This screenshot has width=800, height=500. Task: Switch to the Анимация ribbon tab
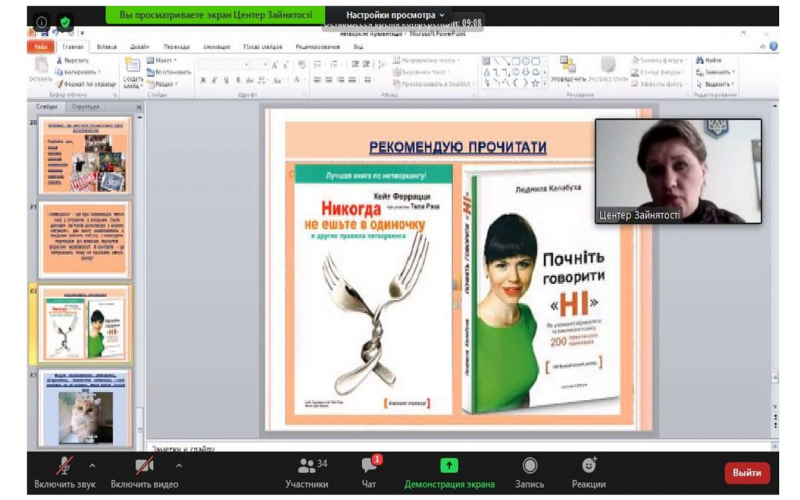[216, 47]
